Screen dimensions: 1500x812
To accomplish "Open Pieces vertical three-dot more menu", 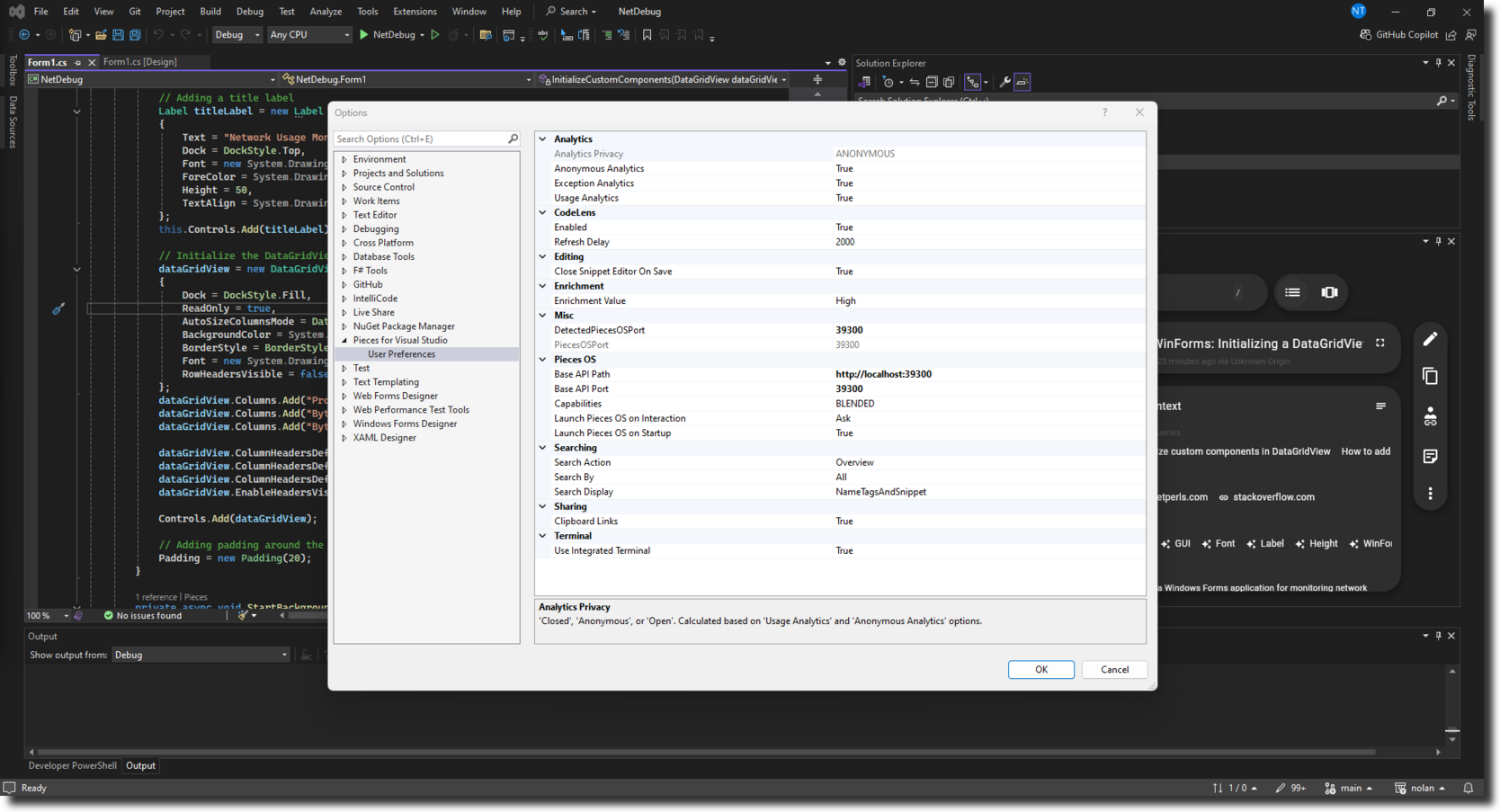I will click(x=1430, y=494).
